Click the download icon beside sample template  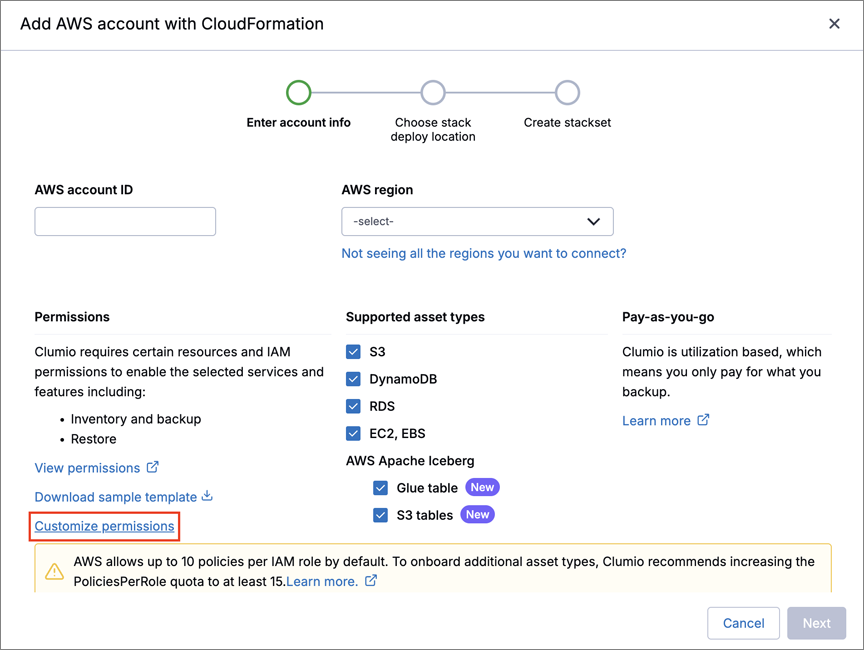tap(207, 496)
